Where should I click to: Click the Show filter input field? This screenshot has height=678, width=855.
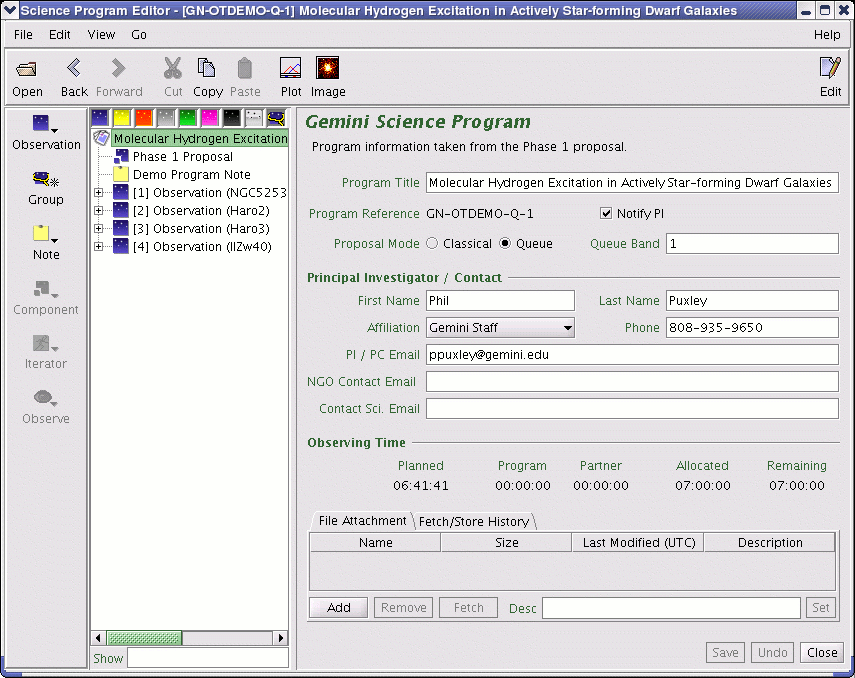pos(208,658)
